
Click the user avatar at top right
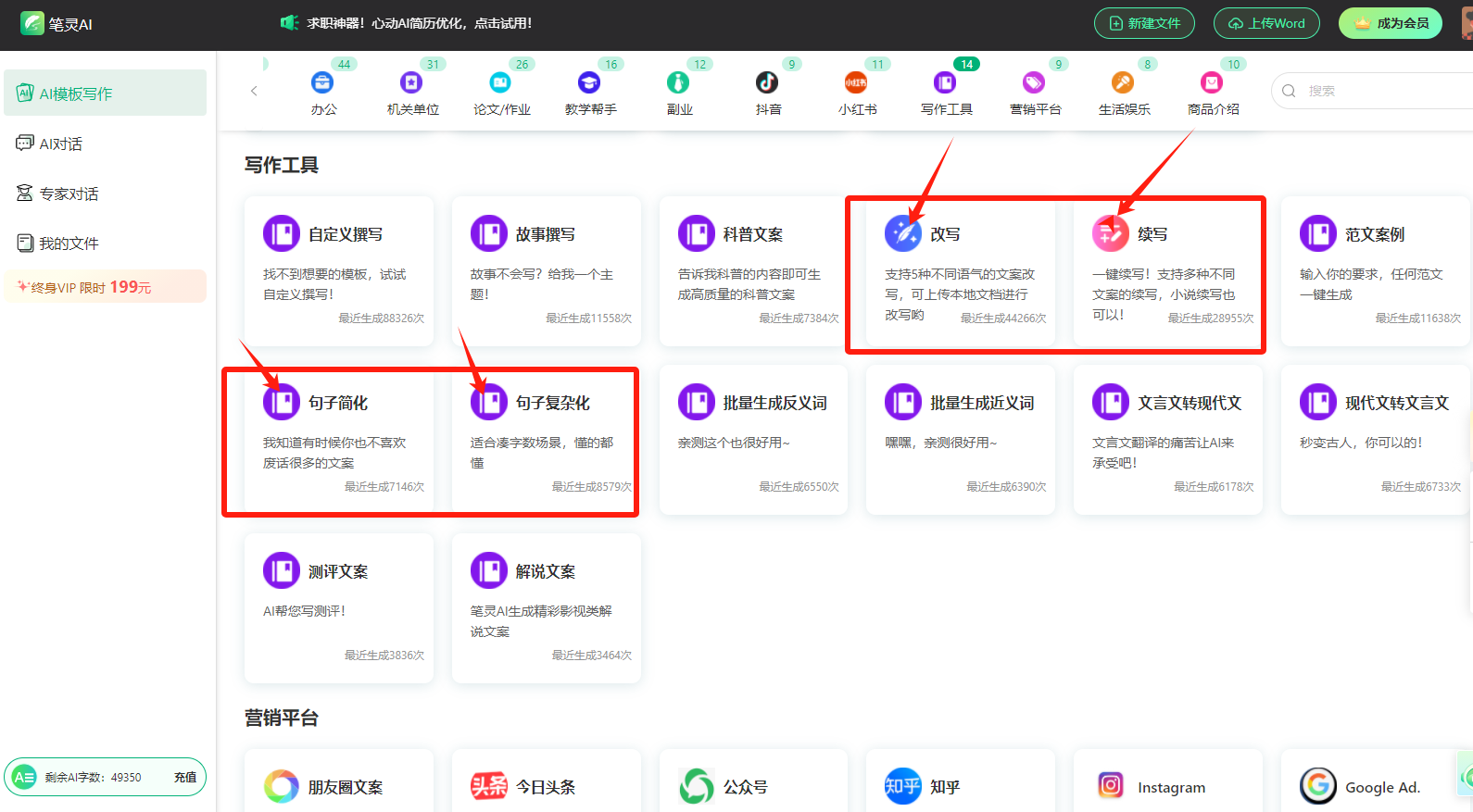point(1467,23)
